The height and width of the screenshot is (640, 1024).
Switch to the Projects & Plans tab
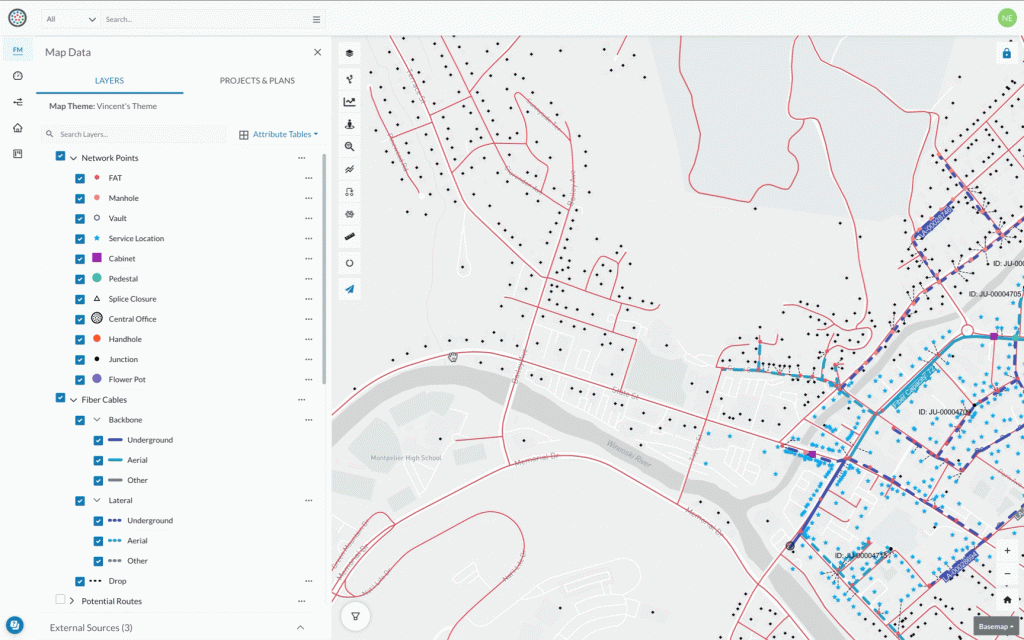(x=257, y=81)
